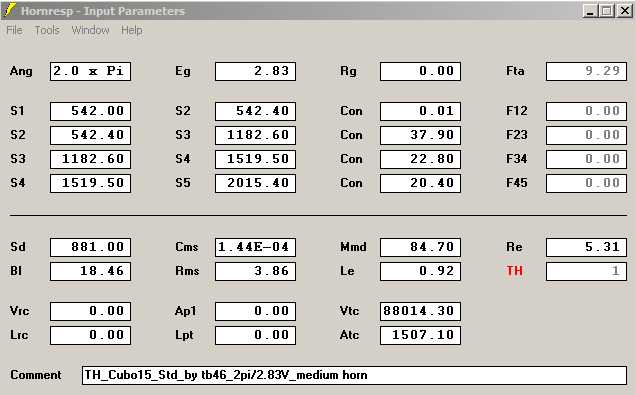The height and width of the screenshot is (395, 635).
Task: Click the Lrc input field
Action: (x=90, y=335)
